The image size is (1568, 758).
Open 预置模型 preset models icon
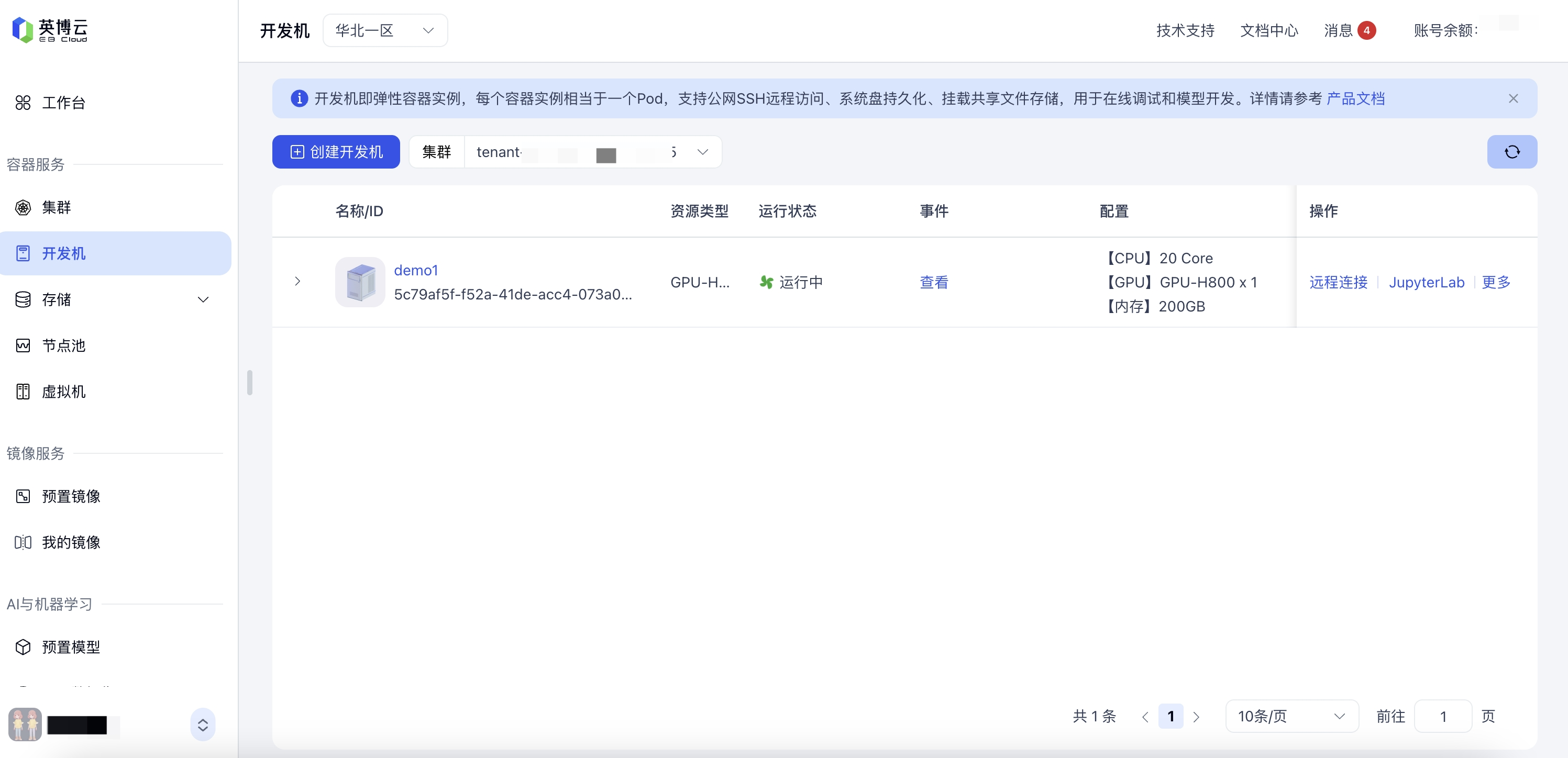pyautogui.click(x=23, y=646)
